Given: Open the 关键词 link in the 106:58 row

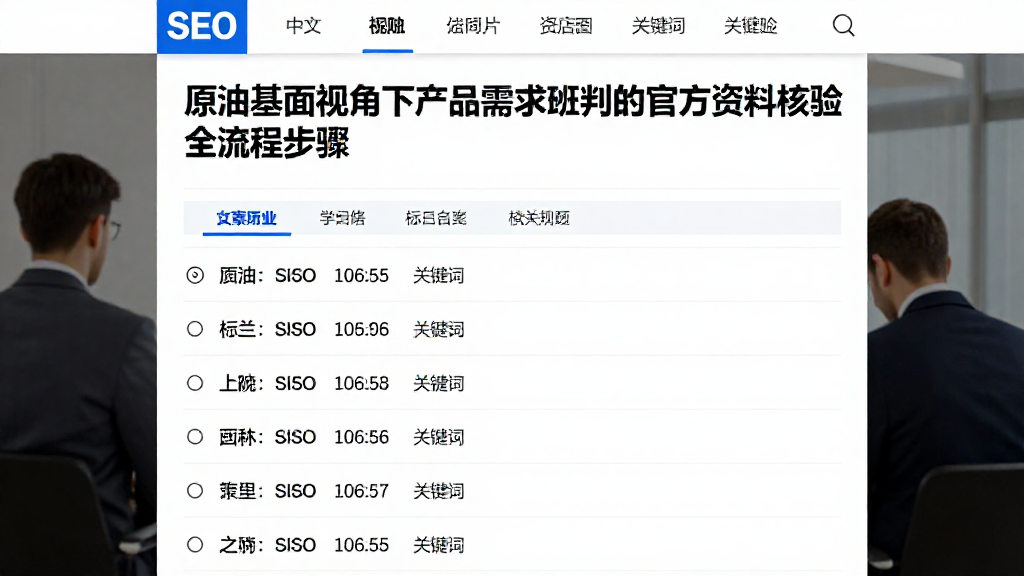Looking at the screenshot, I should tap(438, 383).
